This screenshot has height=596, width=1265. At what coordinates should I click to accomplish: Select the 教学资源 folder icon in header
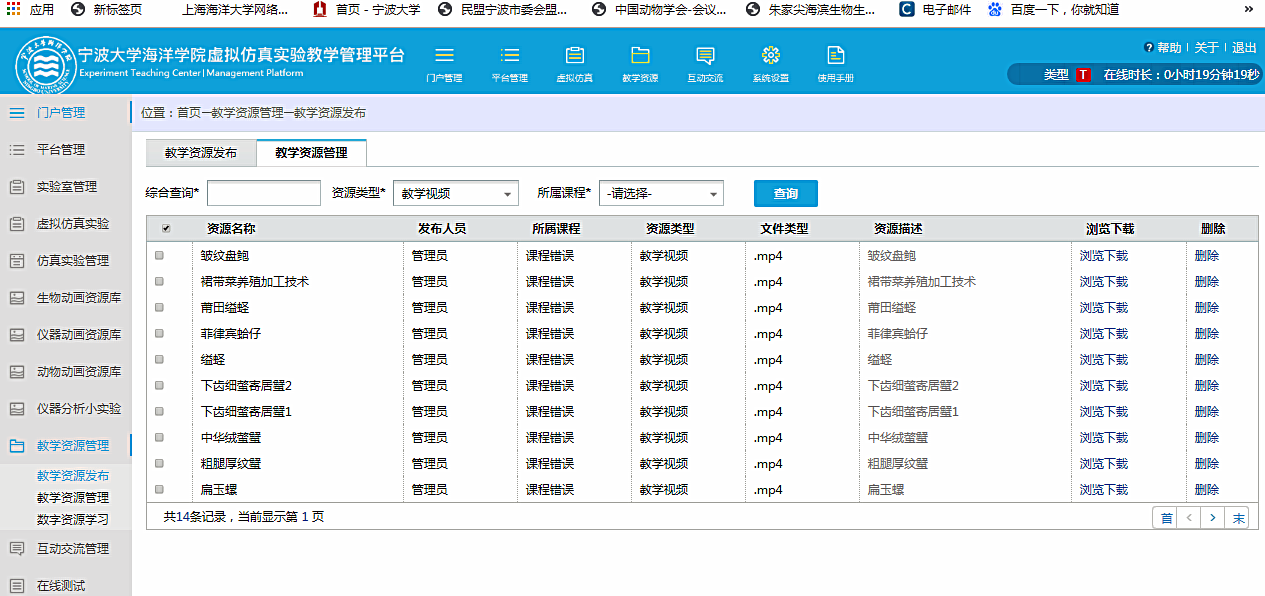[x=640, y=56]
